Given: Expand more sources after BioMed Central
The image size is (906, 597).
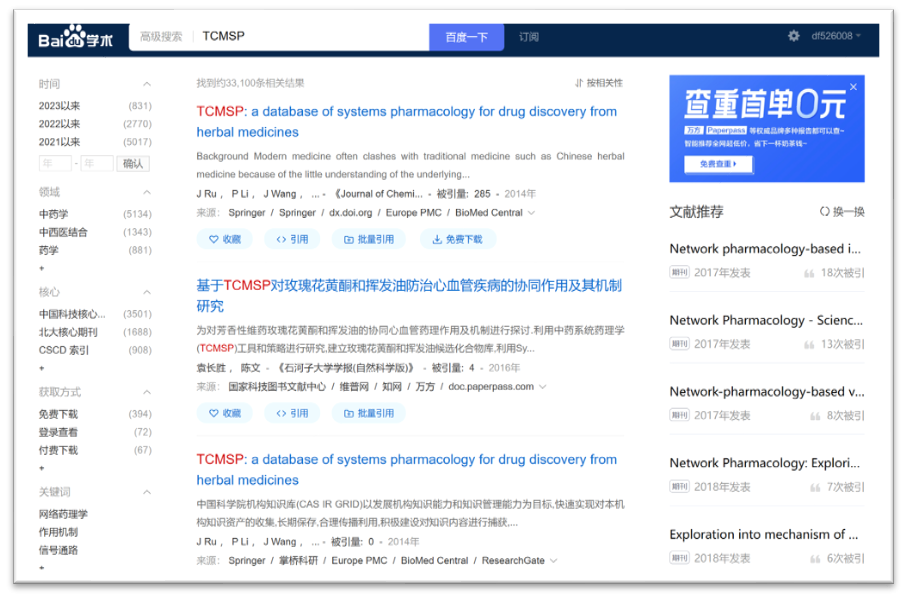Looking at the screenshot, I should pyautogui.click(x=532, y=213).
